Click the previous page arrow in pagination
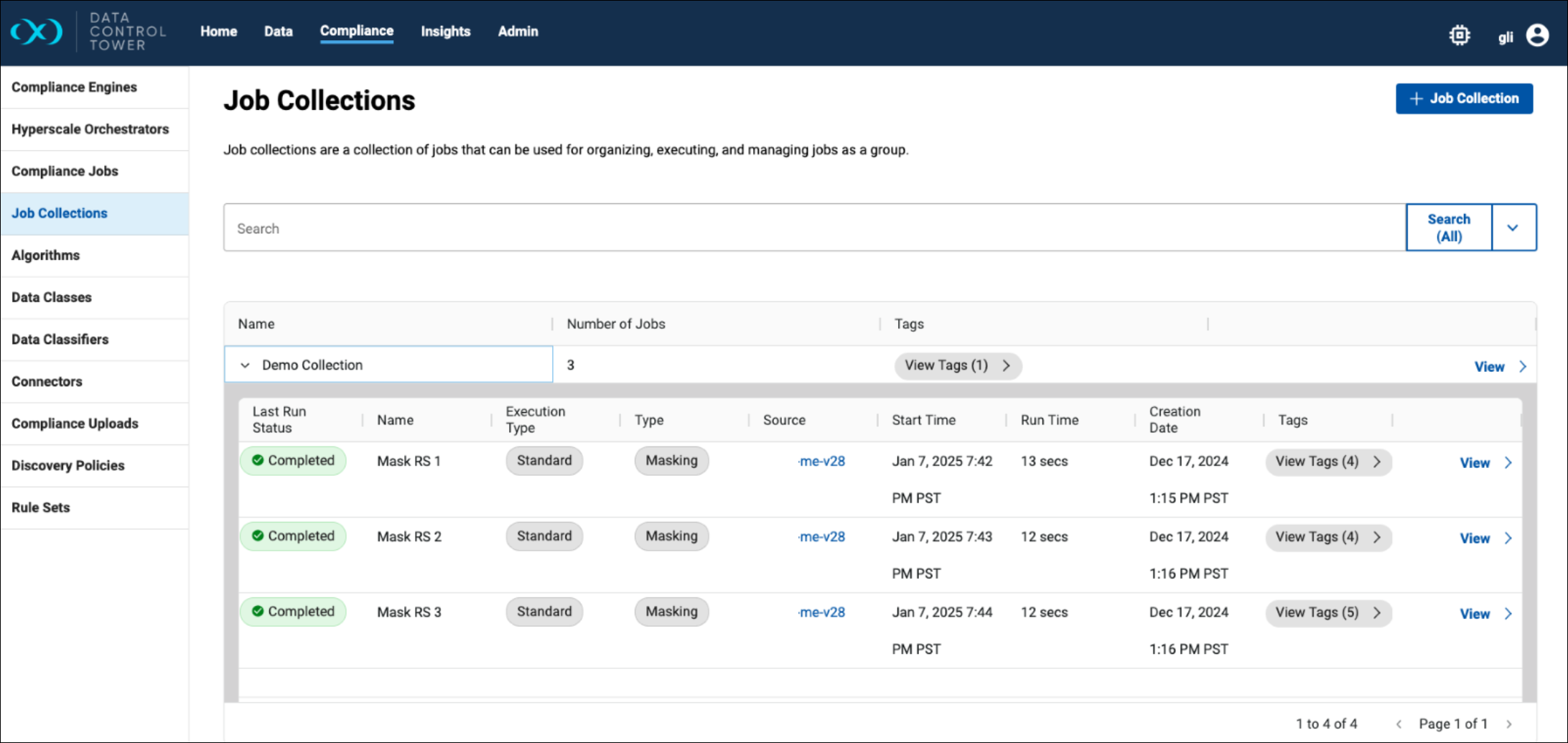 point(1399,724)
